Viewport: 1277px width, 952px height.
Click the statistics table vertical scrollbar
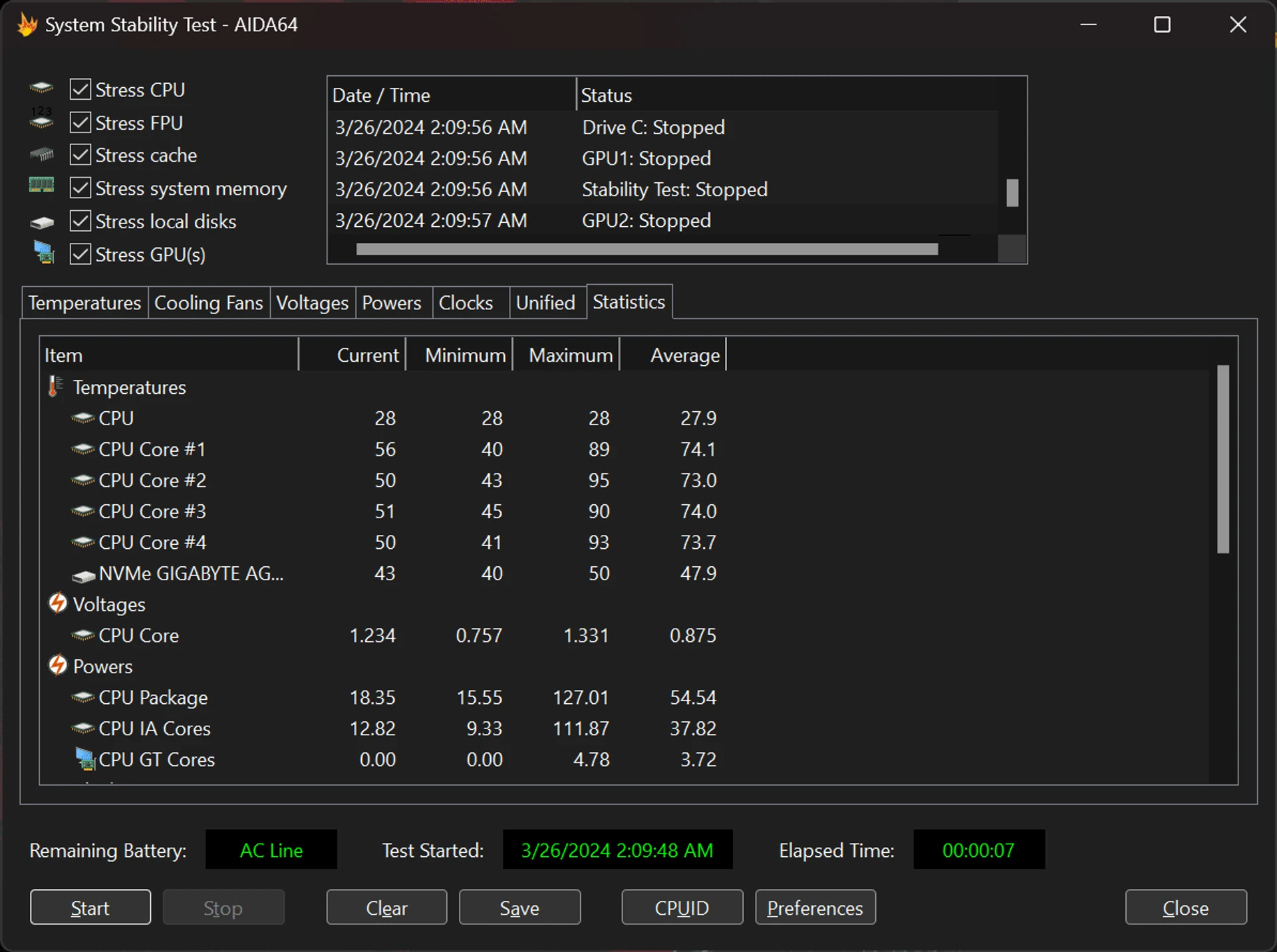coord(1223,459)
